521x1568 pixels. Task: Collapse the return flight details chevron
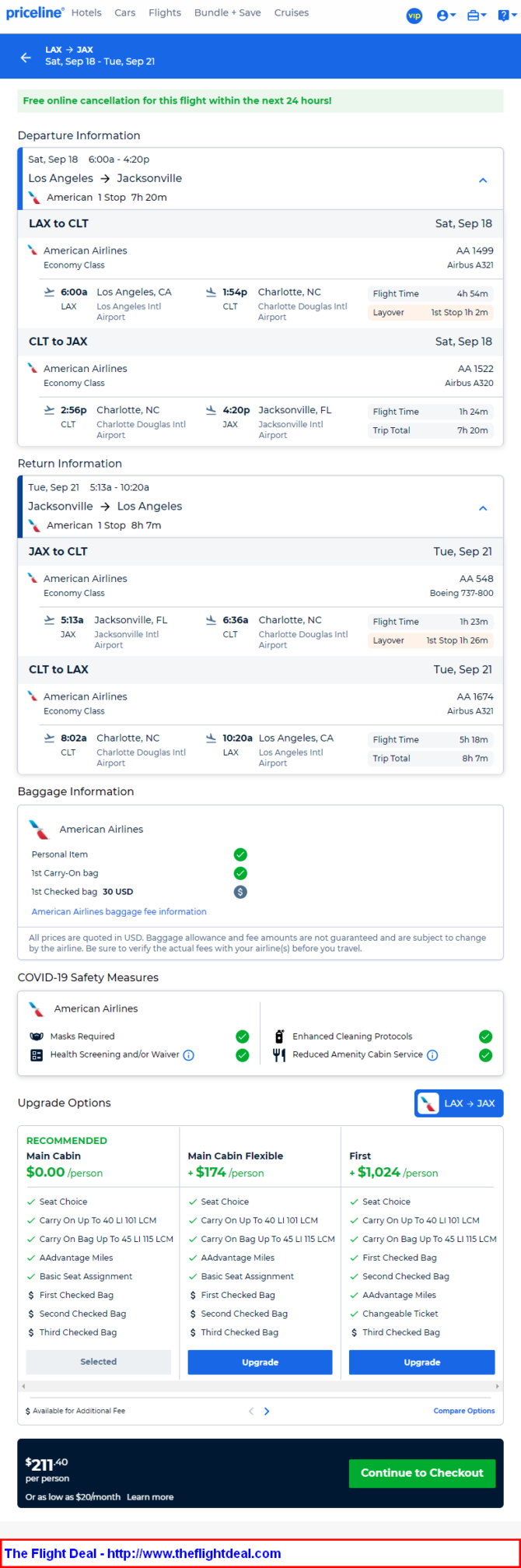click(483, 508)
